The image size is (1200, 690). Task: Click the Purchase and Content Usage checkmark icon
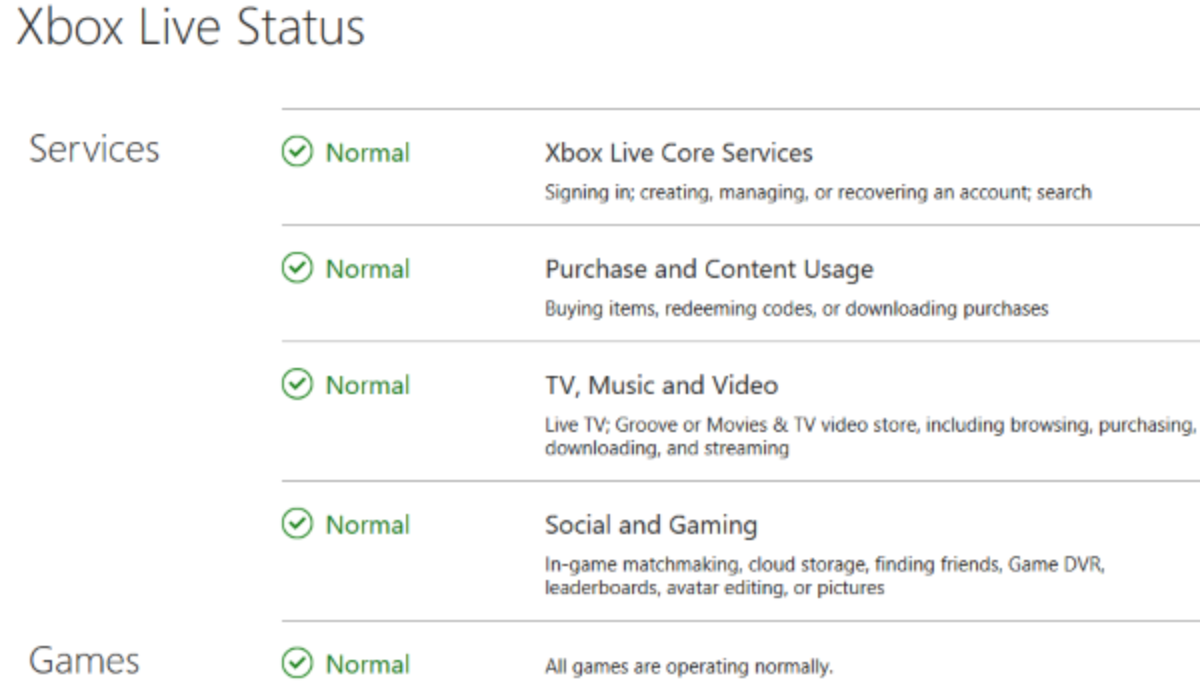pos(297,269)
